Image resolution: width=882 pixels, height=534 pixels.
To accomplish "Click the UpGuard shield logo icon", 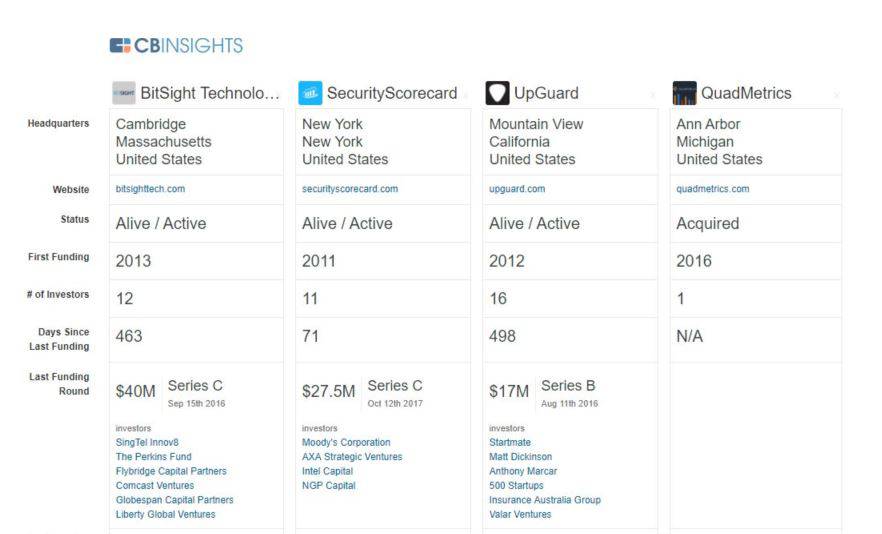I will point(497,93).
